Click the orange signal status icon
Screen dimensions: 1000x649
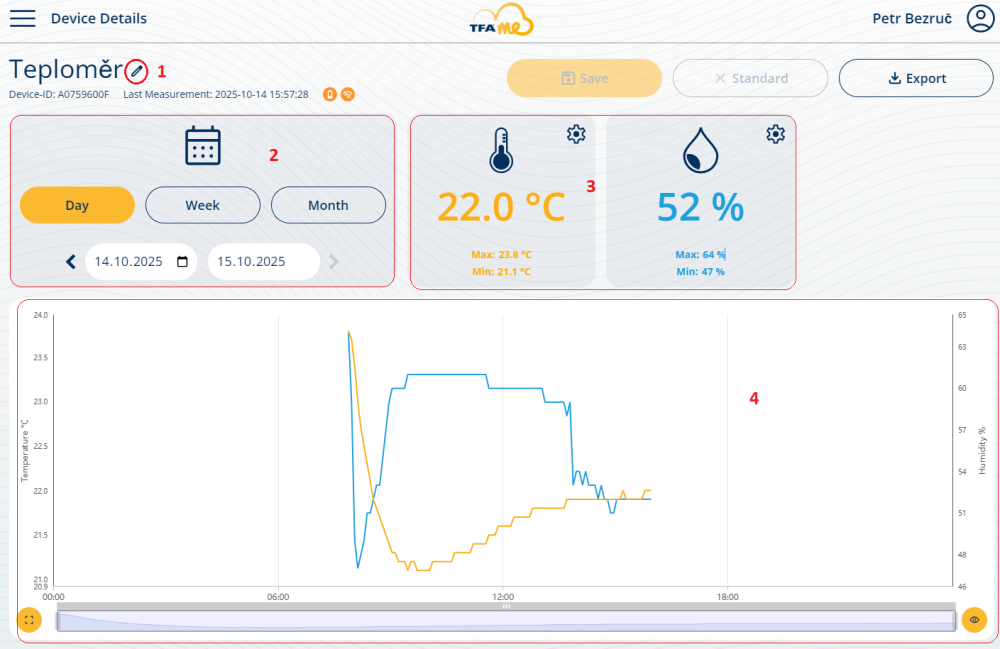click(x=347, y=95)
